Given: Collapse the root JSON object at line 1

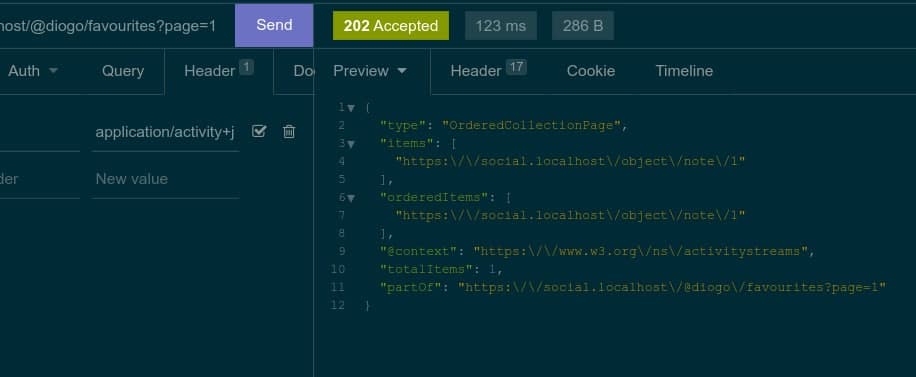Looking at the screenshot, I should point(351,108).
